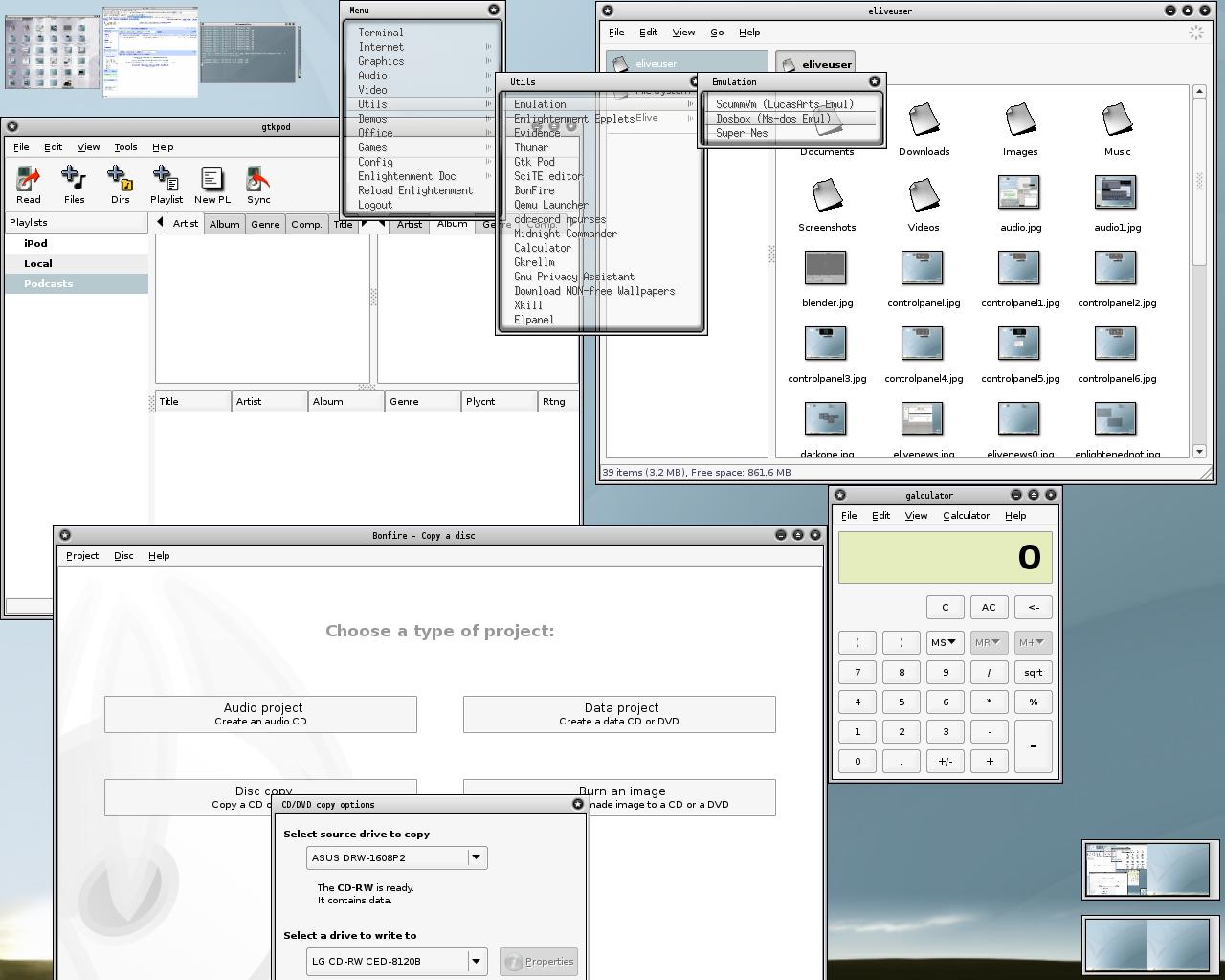Click left arrow of gtkpod sort tabs
Viewport: 1225px width, 980px height.
(160, 222)
